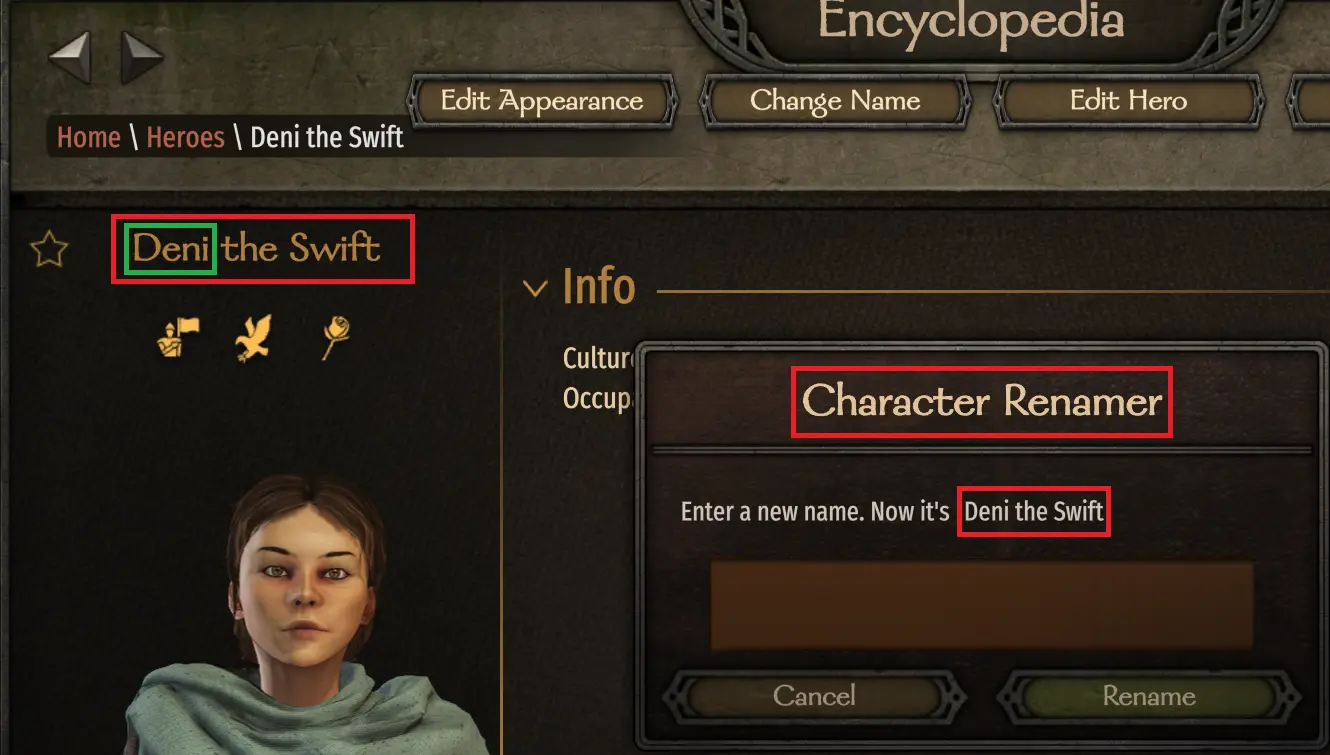This screenshot has height=755, width=1330.
Task: Select the Info section header text
Action: [599, 287]
